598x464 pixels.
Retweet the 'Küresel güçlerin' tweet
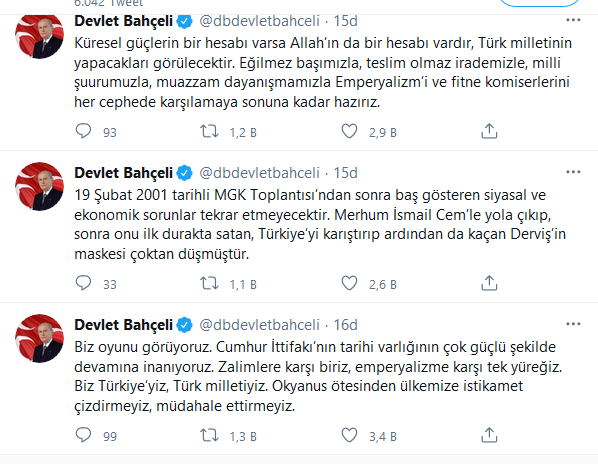209,131
